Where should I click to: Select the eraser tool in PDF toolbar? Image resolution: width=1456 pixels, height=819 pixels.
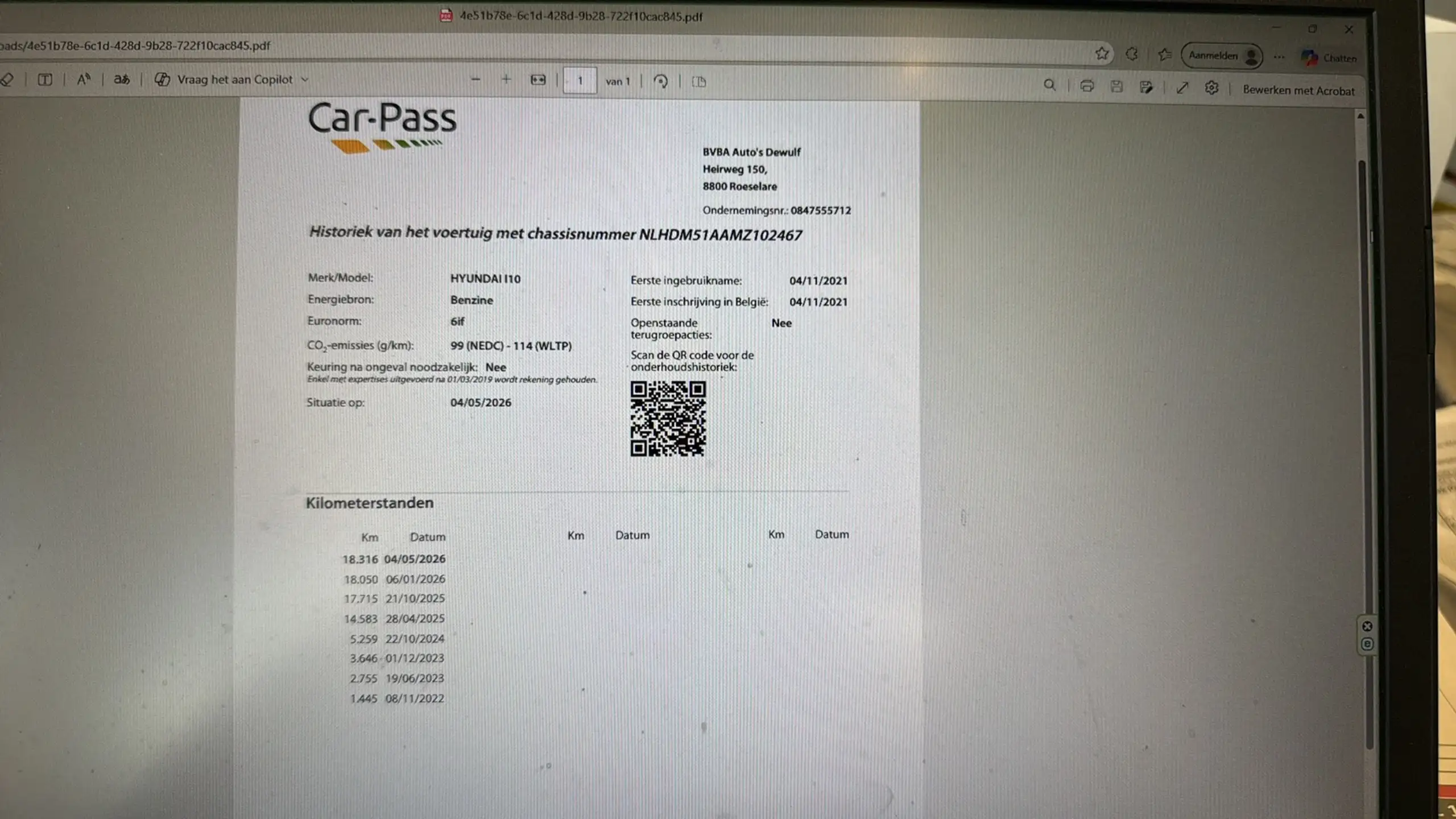click(7, 80)
